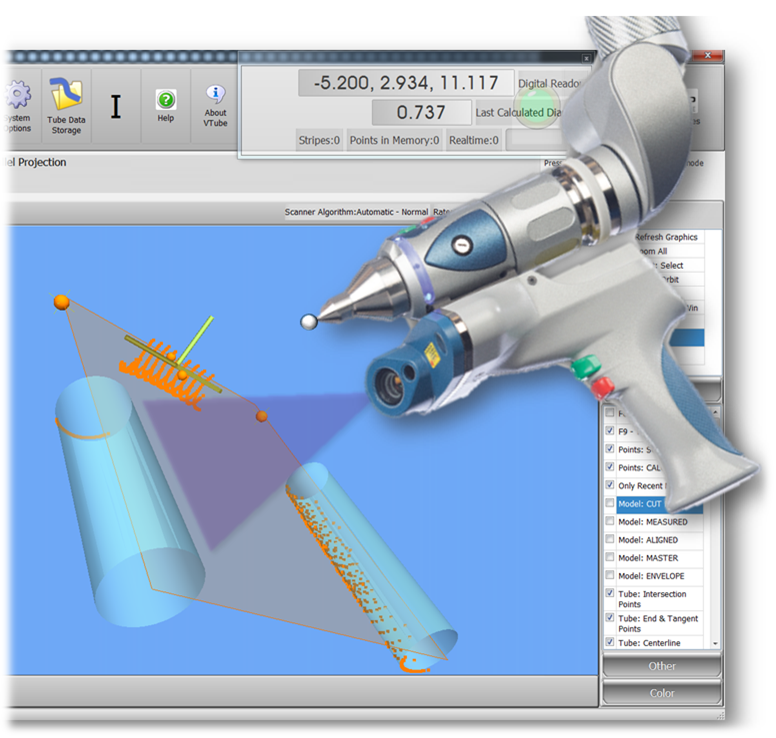Expand the Color panel section
Viewport: 776px width, 738px height.
661,692
